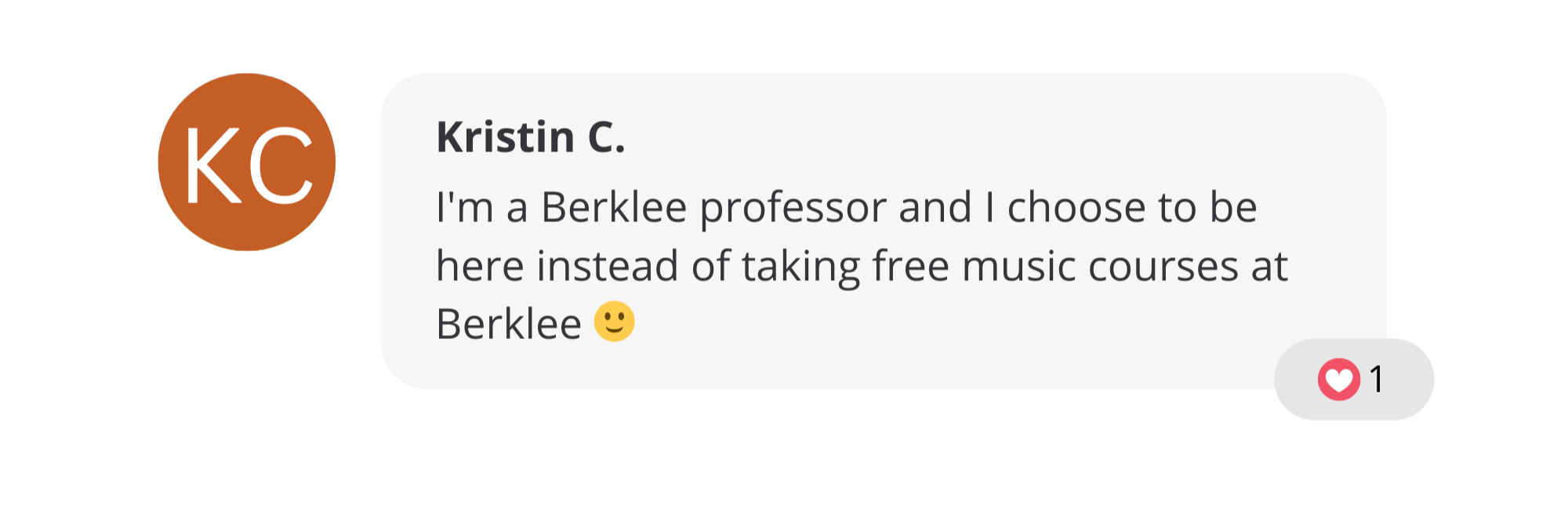Click the word "here" in the comment
Viewport: 1568px width, 514px height.
point(480,266)
